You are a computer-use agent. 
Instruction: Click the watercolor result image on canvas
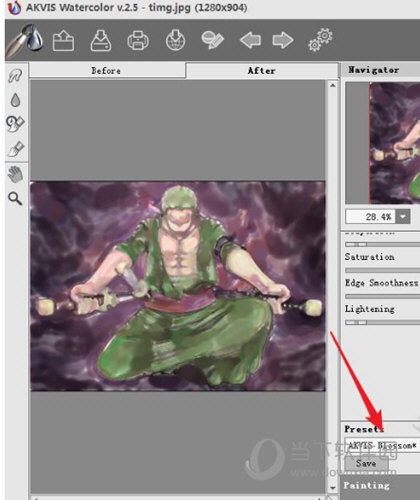[178, 286]
